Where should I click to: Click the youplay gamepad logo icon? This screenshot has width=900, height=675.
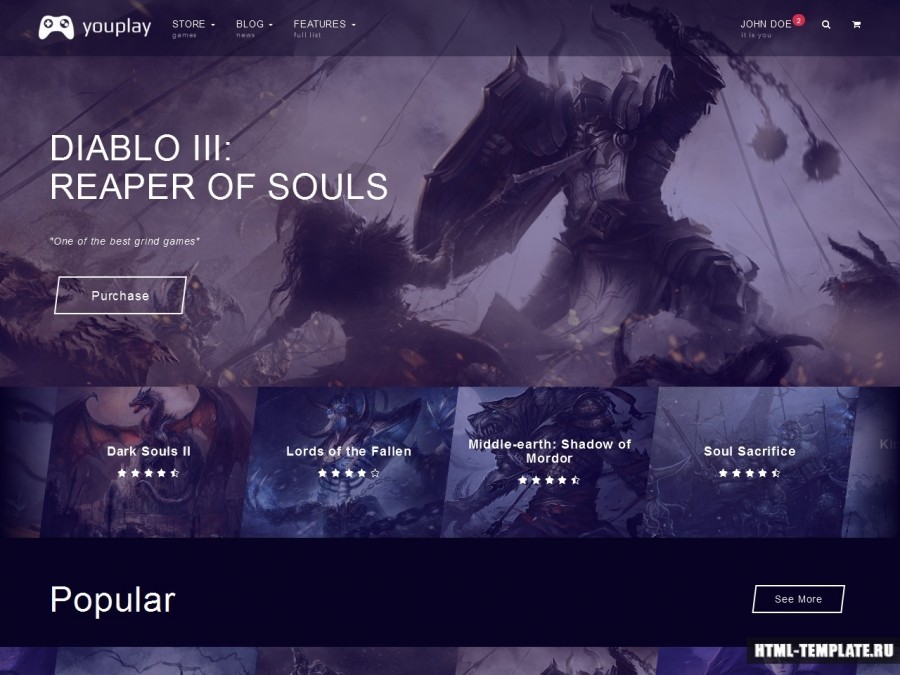click(x=56, y=27)
